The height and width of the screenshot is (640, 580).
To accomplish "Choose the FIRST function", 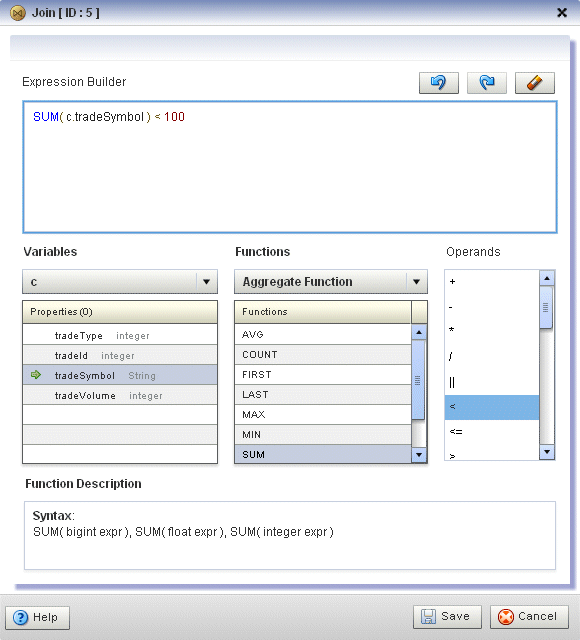I will click(x=322, y=374).
